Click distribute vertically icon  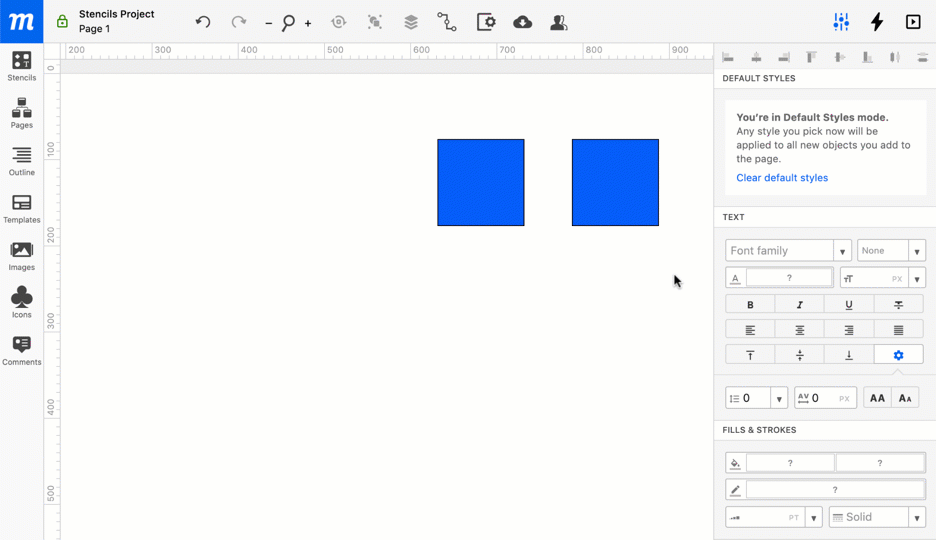922,57
